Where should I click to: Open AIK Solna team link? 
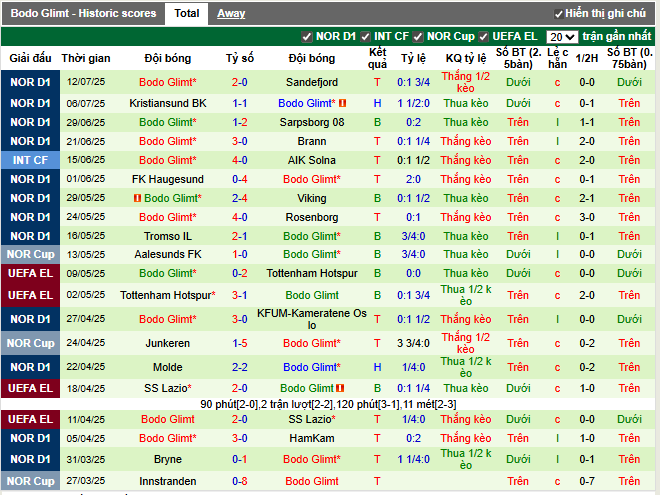coord(312,160)
